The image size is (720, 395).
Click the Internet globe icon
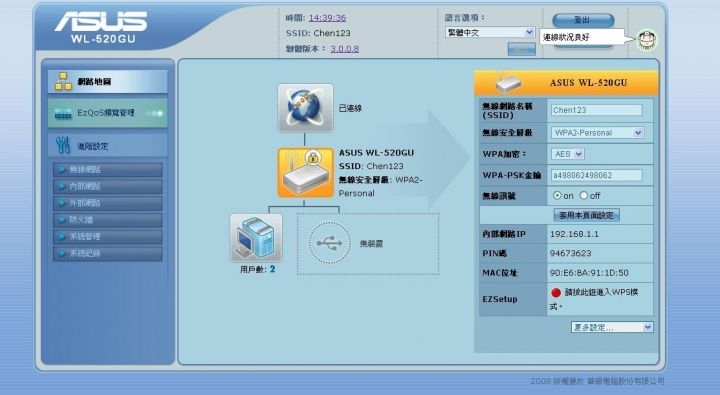coord(305,108)
